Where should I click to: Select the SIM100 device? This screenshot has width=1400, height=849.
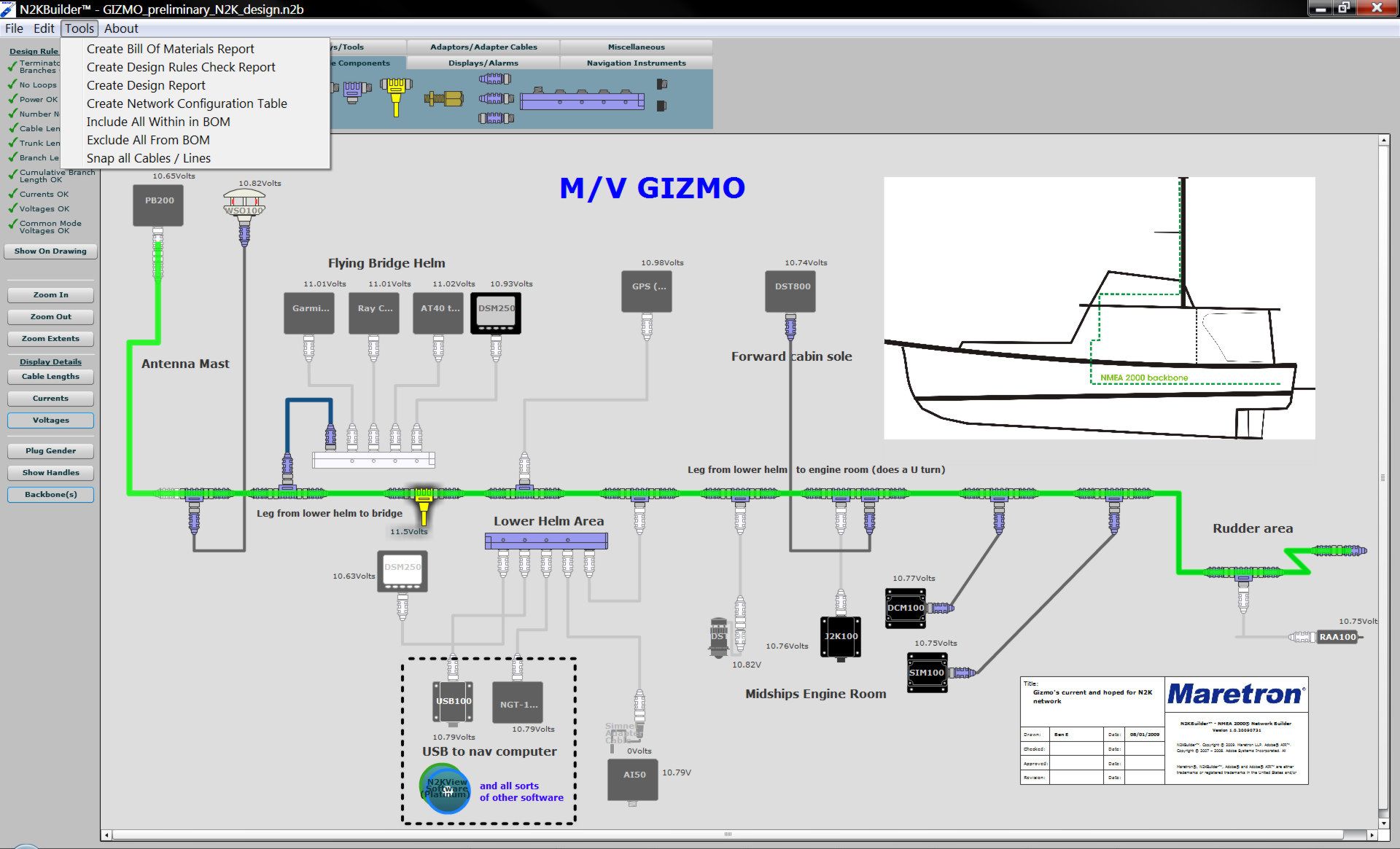pos(927,673)
